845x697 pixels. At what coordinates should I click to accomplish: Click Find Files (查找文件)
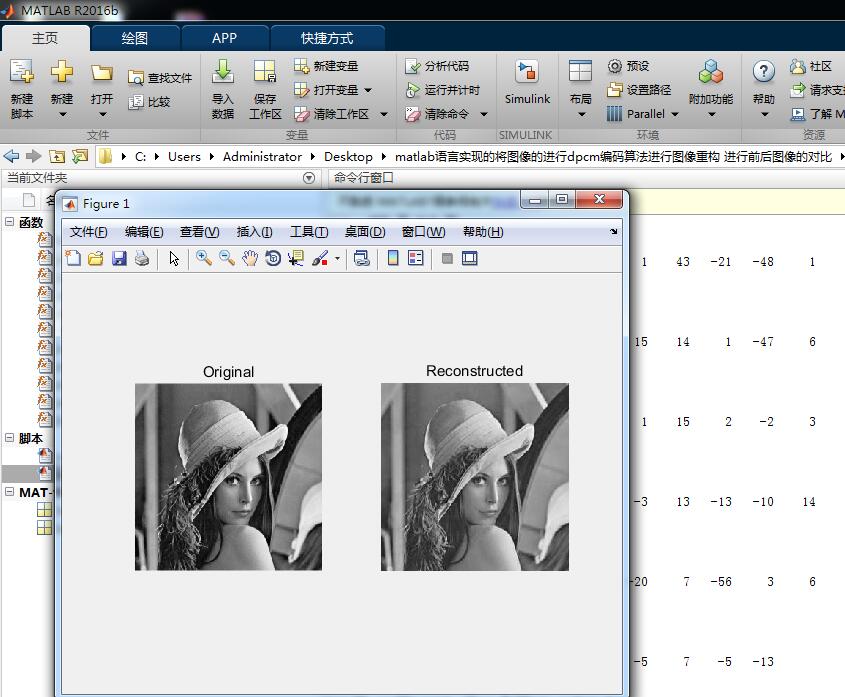pyautogui.click(x=160, y=78)
